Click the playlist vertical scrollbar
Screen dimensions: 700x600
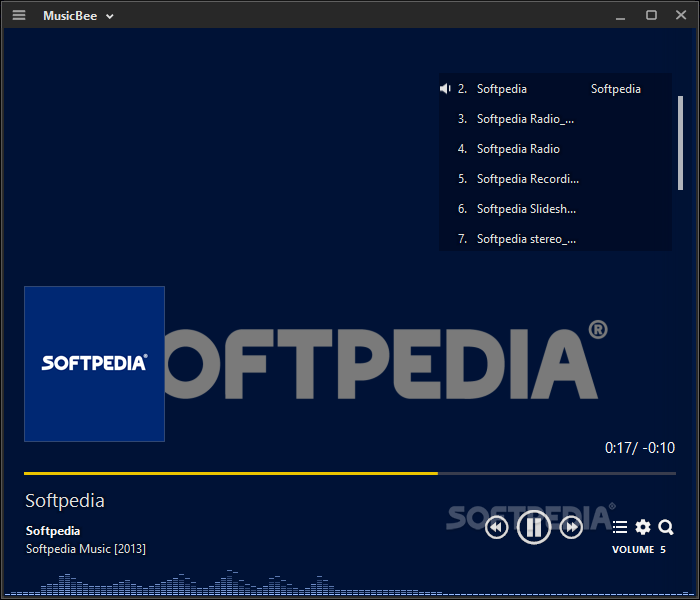680,143
